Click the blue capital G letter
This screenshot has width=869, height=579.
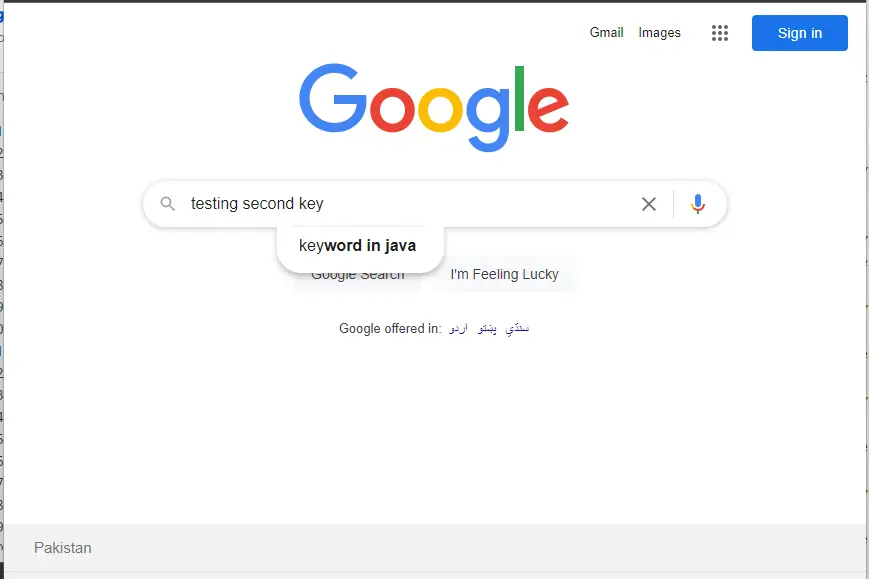click(333, 98)
